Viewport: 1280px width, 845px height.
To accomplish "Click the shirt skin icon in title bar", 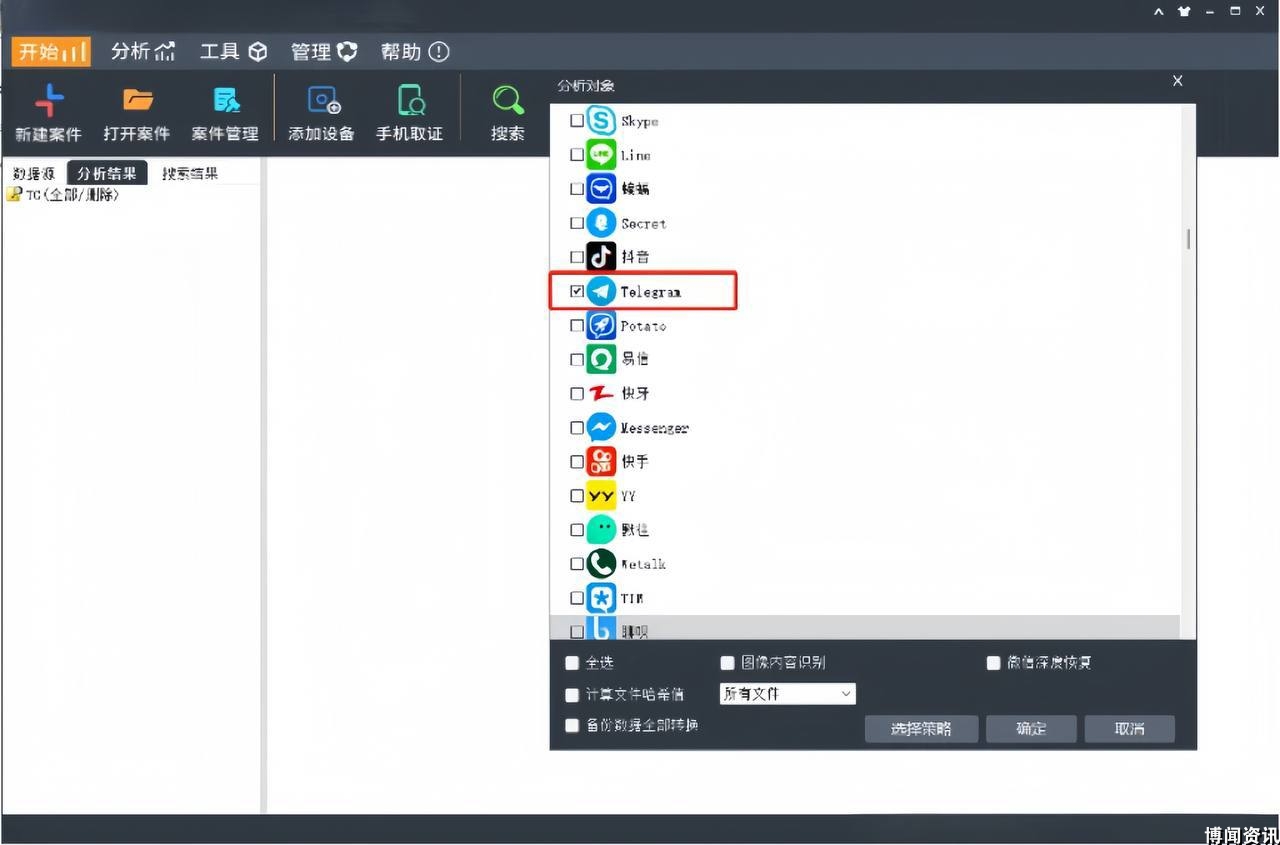I will pyautogui.click(x=1185, y=11).
